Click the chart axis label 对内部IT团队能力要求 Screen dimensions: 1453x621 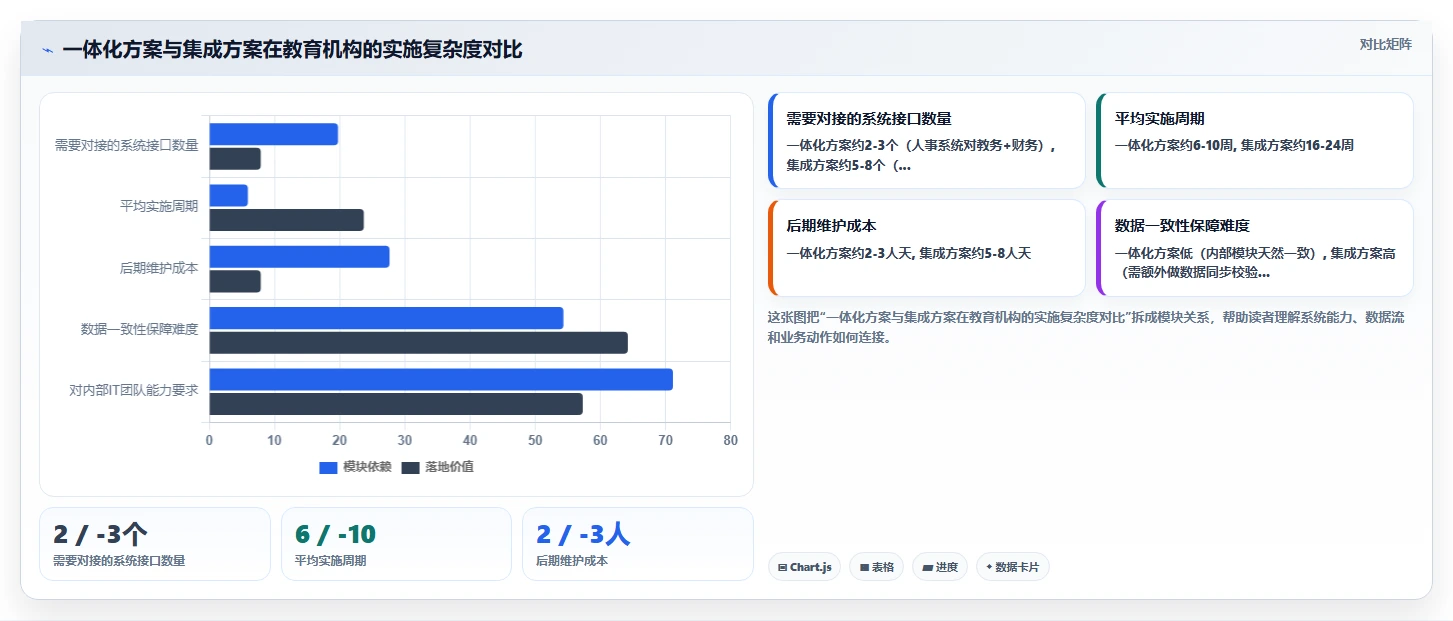click(133, 390)
